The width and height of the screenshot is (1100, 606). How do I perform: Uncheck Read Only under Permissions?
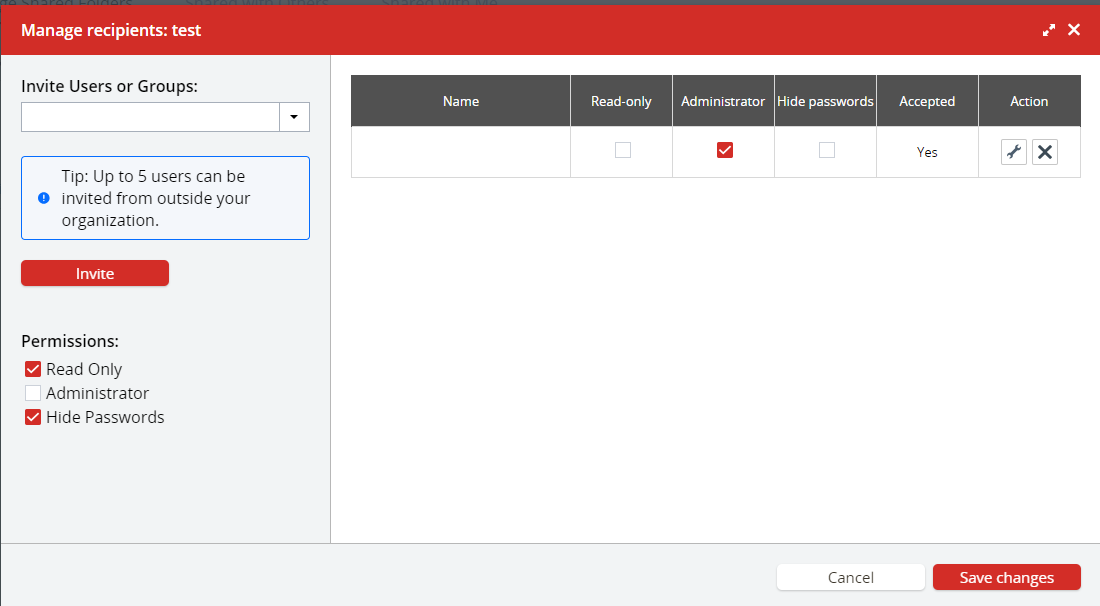(33, 369)
